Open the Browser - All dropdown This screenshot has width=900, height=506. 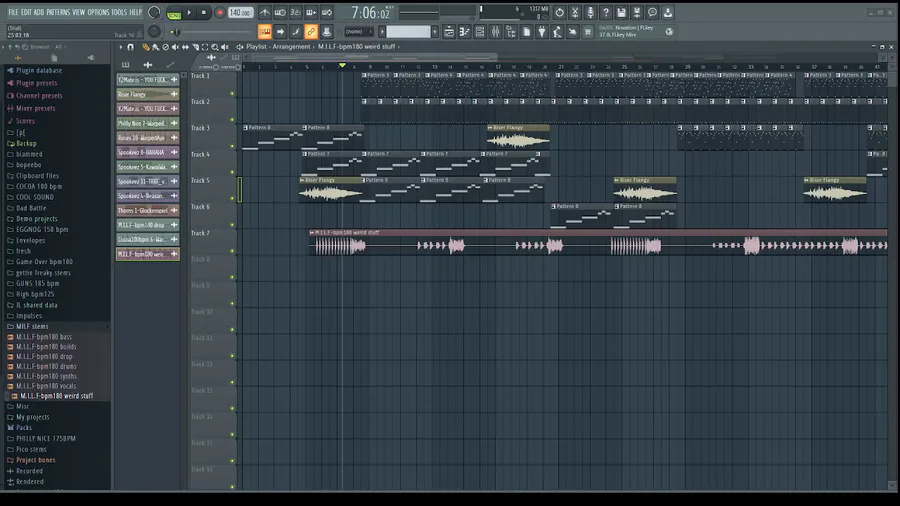pos(48,47)
